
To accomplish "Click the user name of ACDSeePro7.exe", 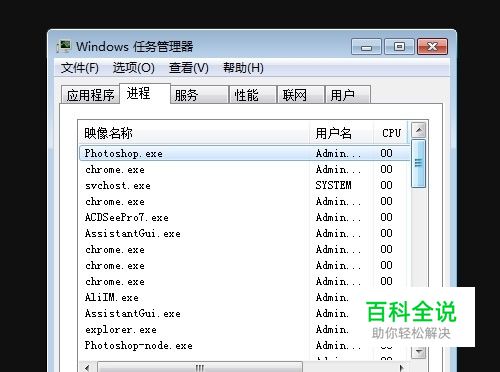I will [x=338, y=217].
